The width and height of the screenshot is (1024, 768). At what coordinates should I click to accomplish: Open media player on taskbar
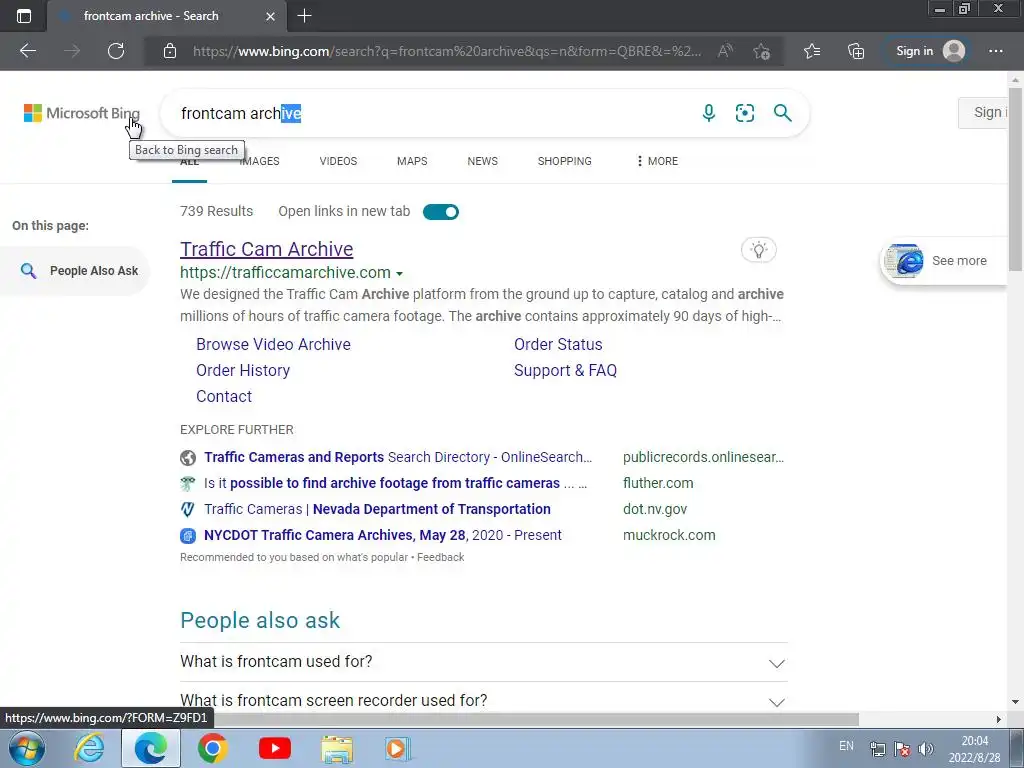[397, 748]
